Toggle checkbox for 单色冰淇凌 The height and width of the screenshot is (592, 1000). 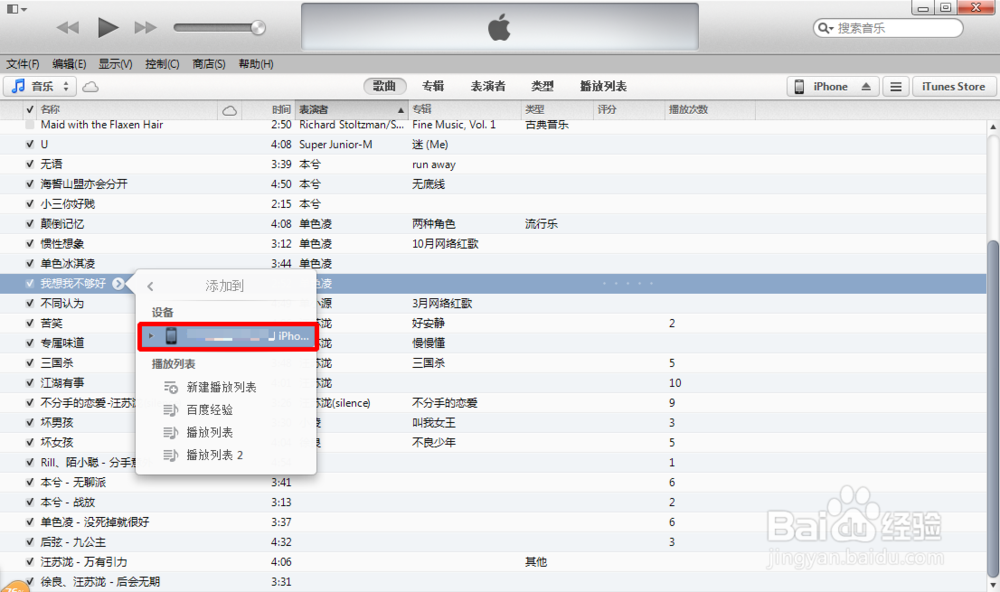[x=29, y=263]
